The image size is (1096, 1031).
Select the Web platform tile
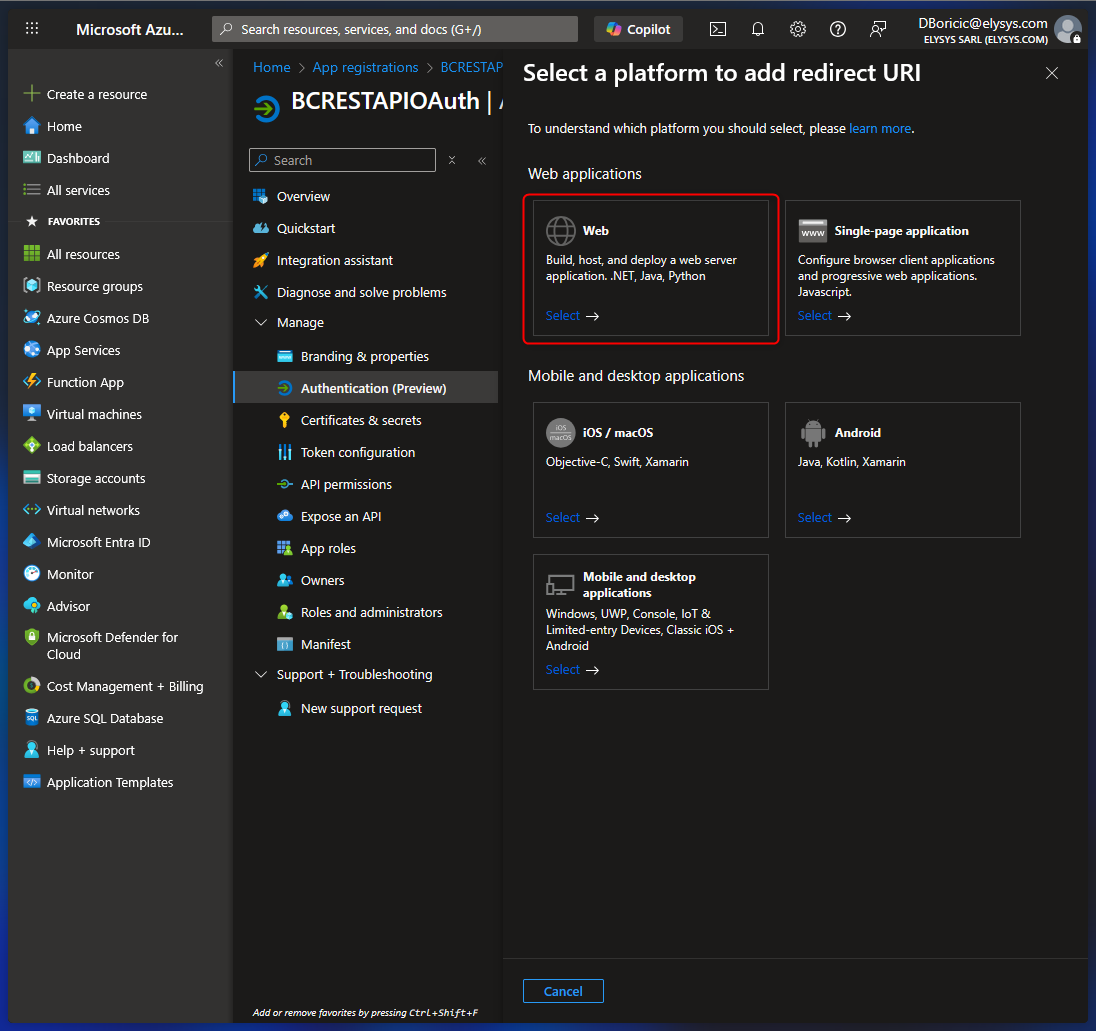click(x=650, y=268)
